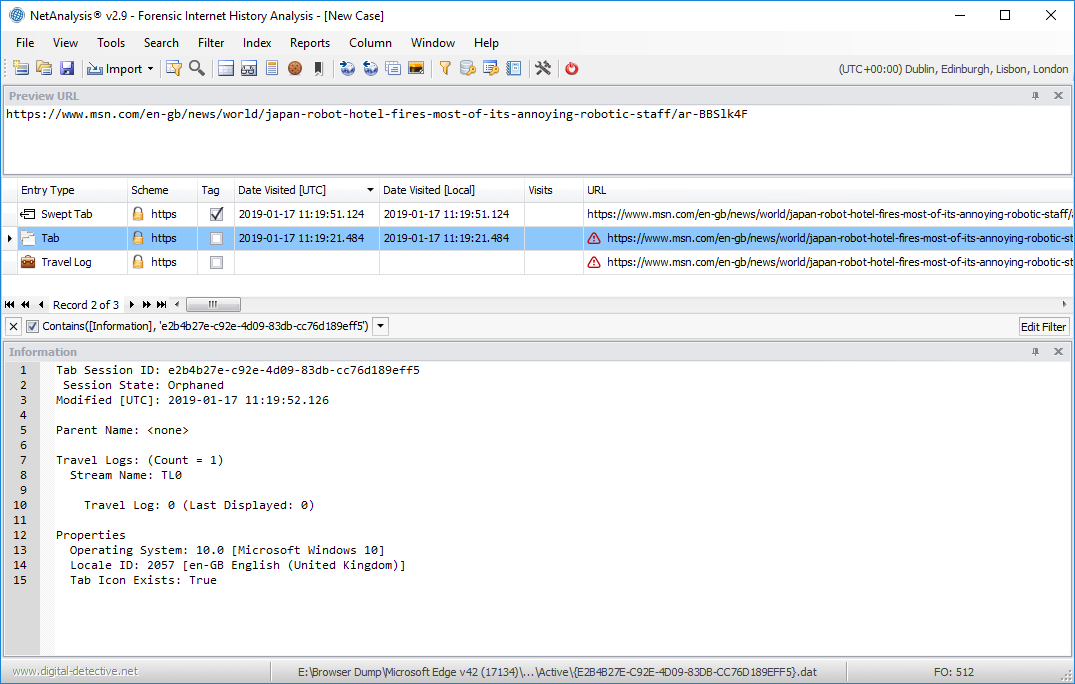Click the www.digital-detective.net status bar text
1075x684 pixels.
pos(75,671)
